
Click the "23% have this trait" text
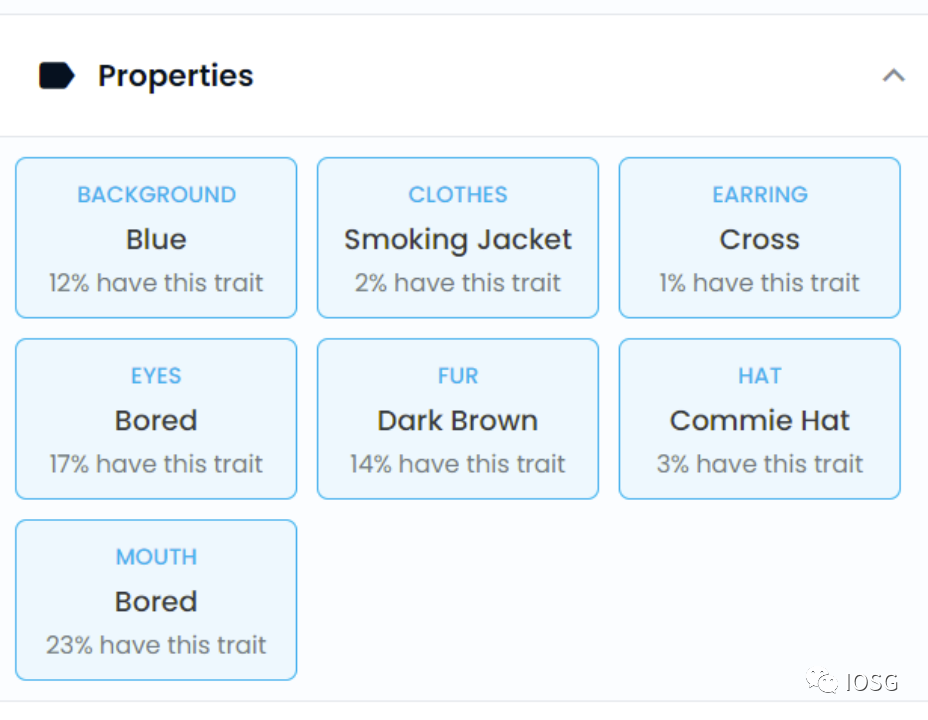point(156,645)
